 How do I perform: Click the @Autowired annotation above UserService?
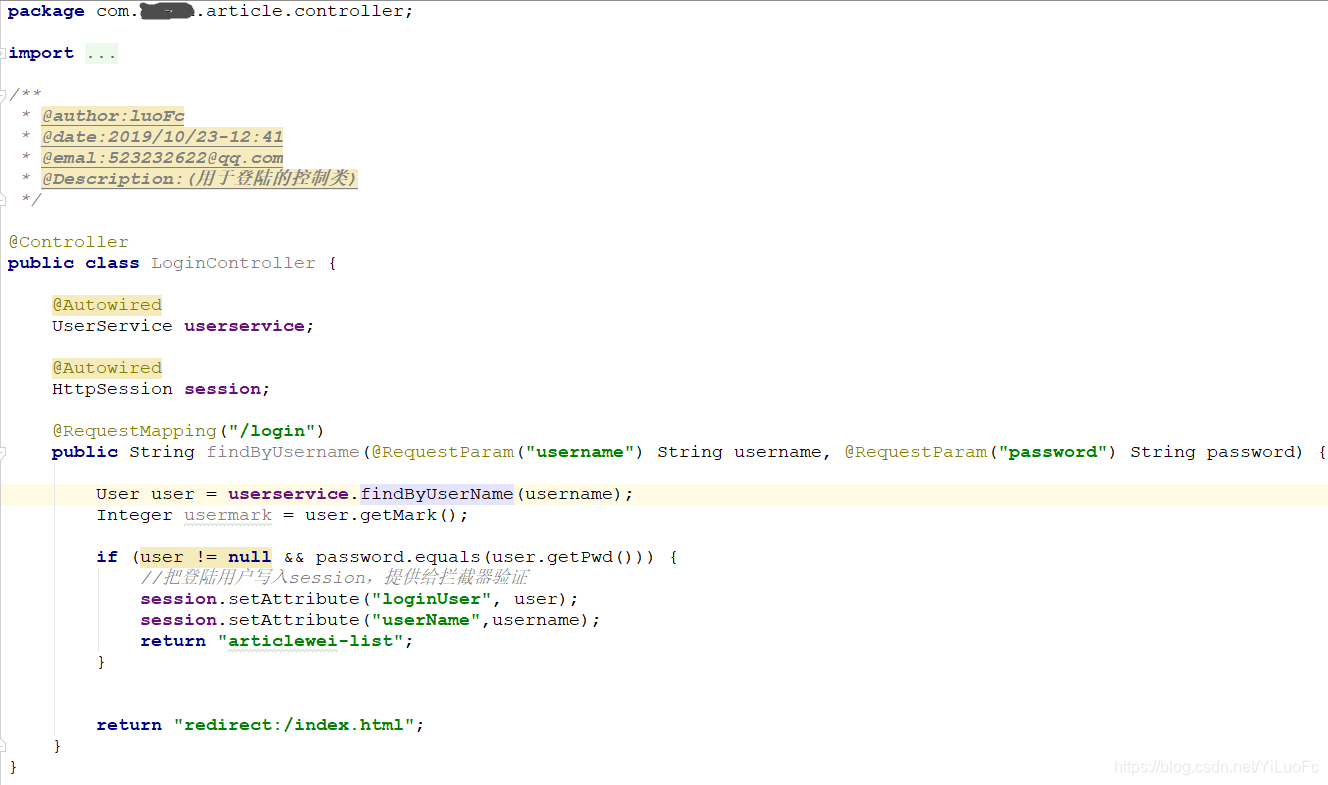tap(107, 305)
